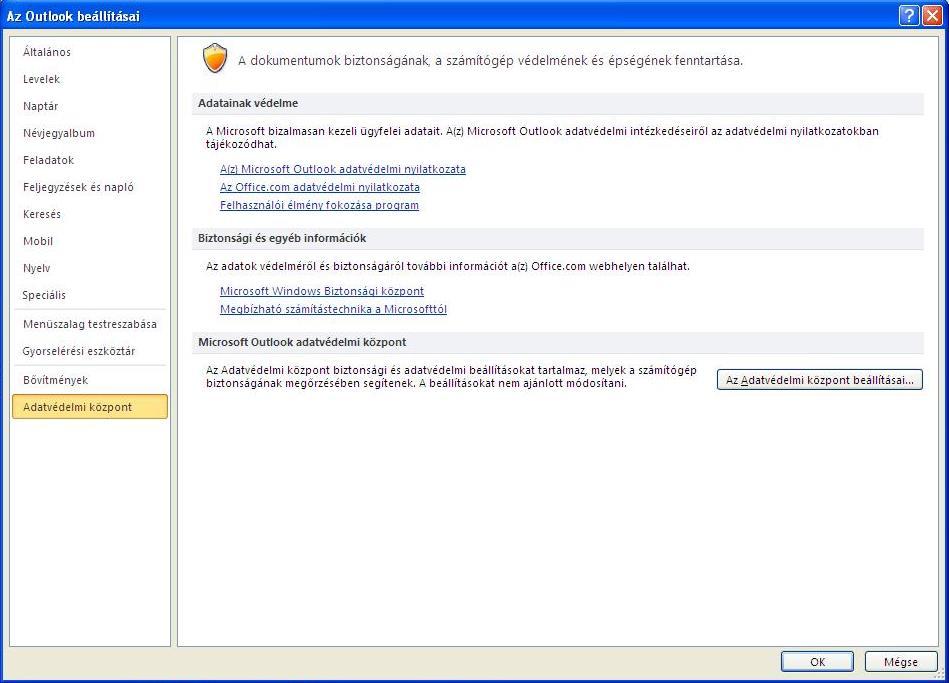Click the orange shield icon
The width and height of the screenshot is (949, 683).
[x=215, y=59]
